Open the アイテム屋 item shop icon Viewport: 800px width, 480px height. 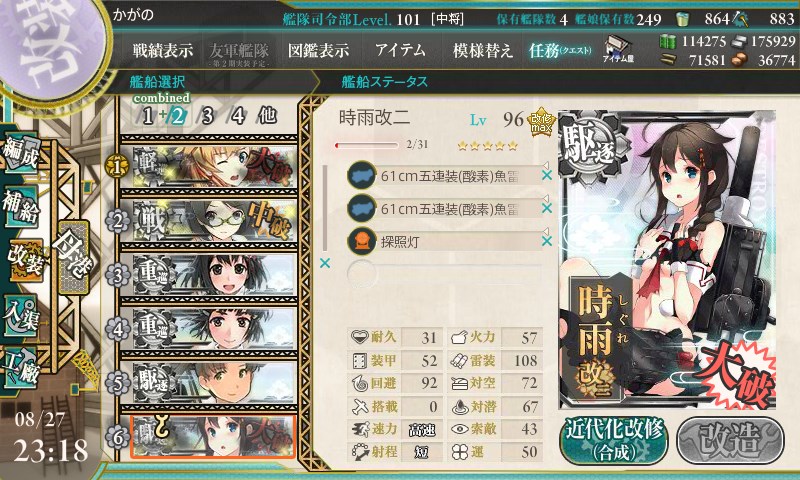[x=618, y=49]
